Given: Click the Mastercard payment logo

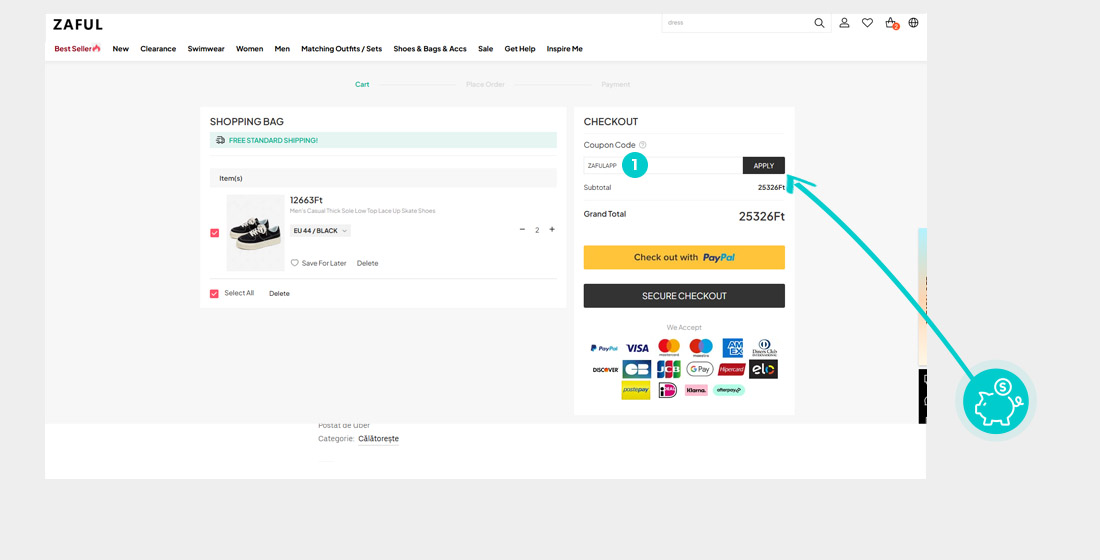Looking at the screenshot, I should pos(669,347).
